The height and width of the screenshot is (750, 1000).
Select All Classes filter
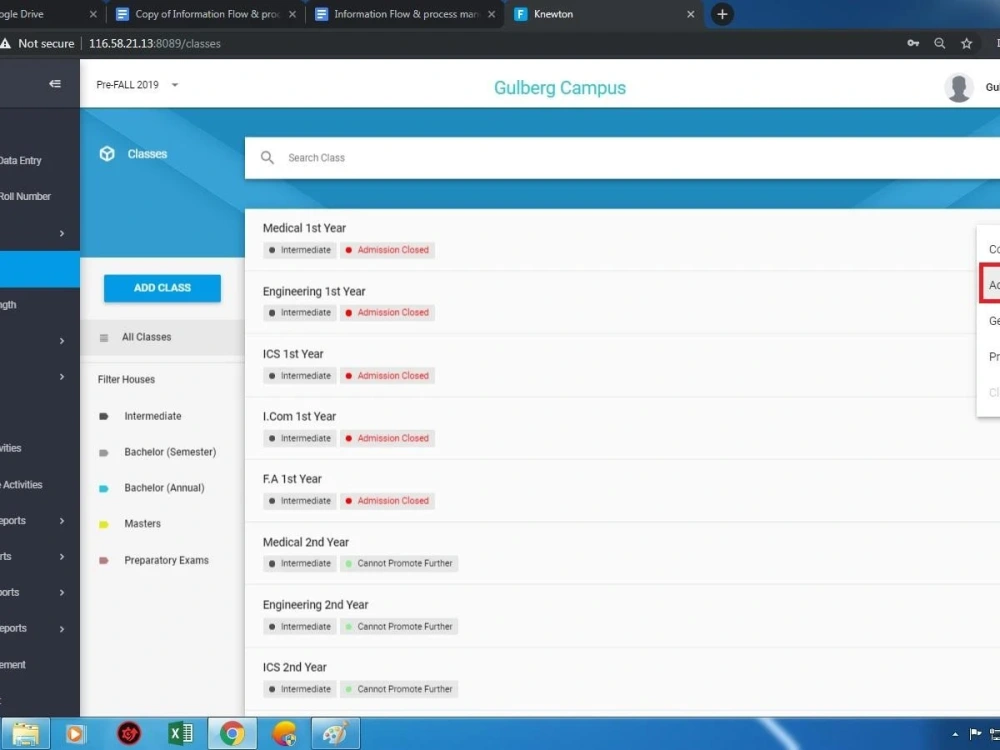pyautogui.click(x=162, y=337)
